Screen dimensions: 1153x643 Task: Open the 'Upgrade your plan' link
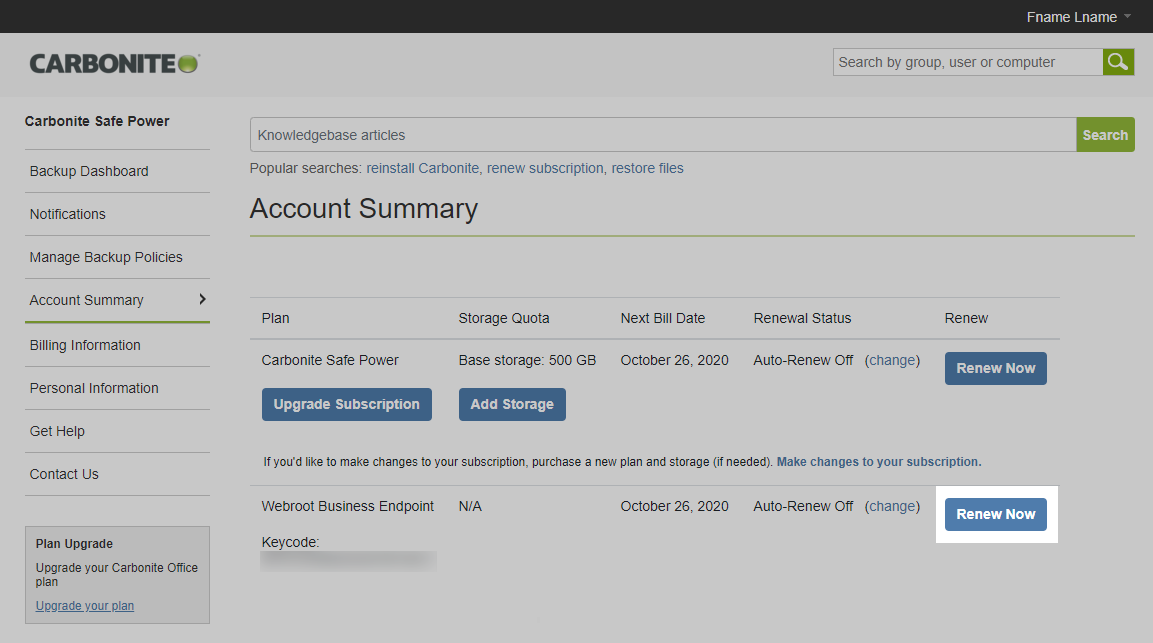[x=84, y=606]
